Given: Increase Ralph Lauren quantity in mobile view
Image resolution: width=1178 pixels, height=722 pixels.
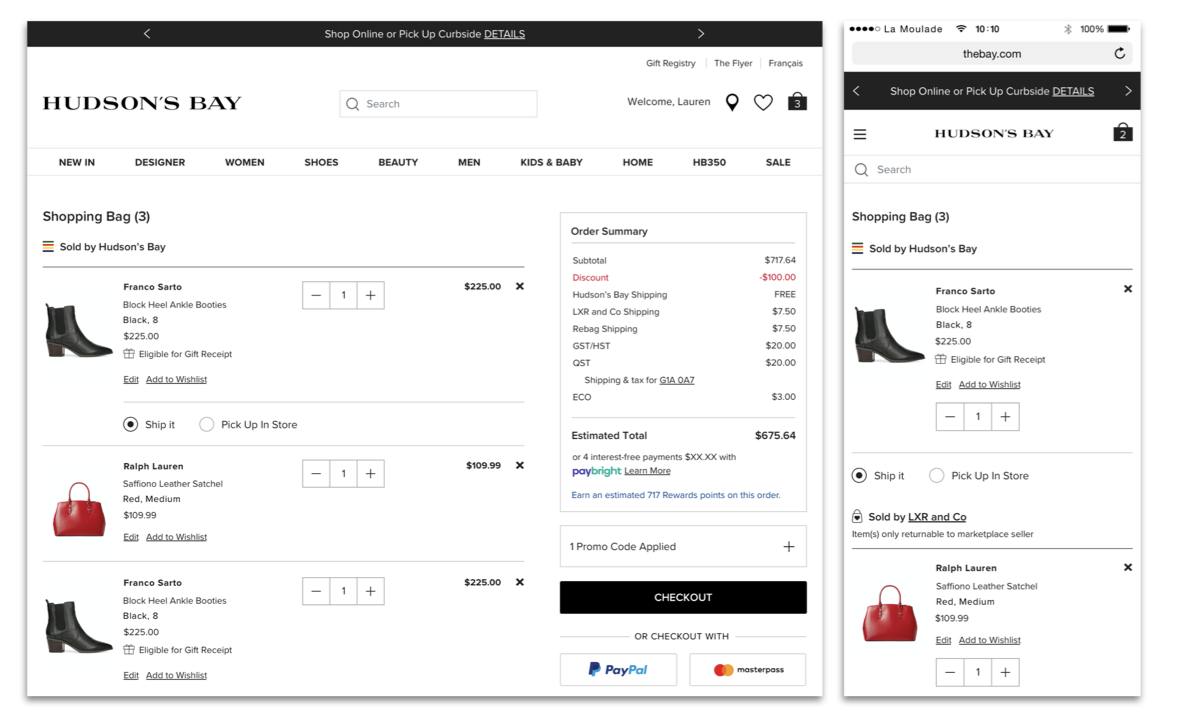Looking at the screenshot, I should point(1005,672).
